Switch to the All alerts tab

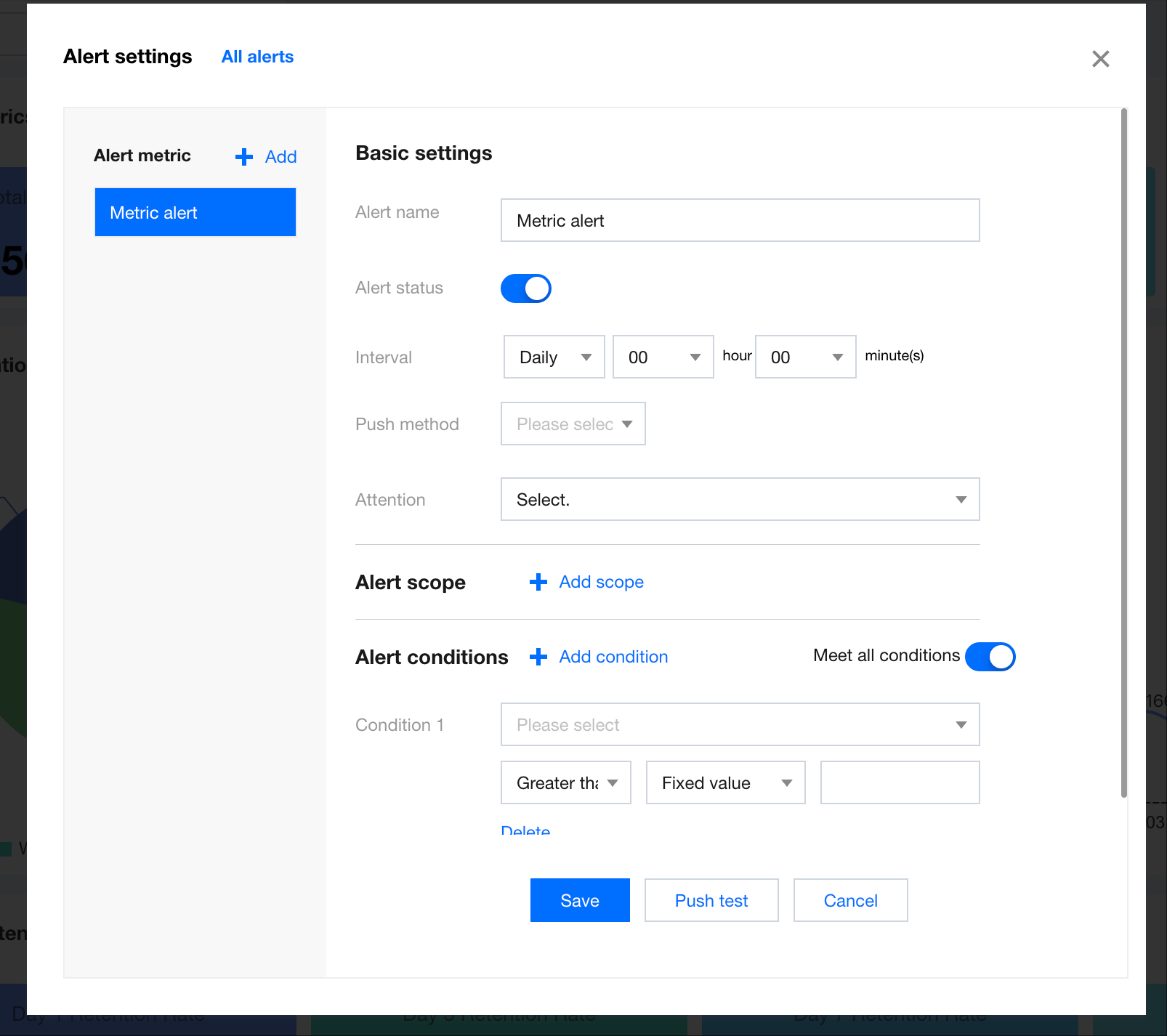pyautogui.click(x=257, y=57)
